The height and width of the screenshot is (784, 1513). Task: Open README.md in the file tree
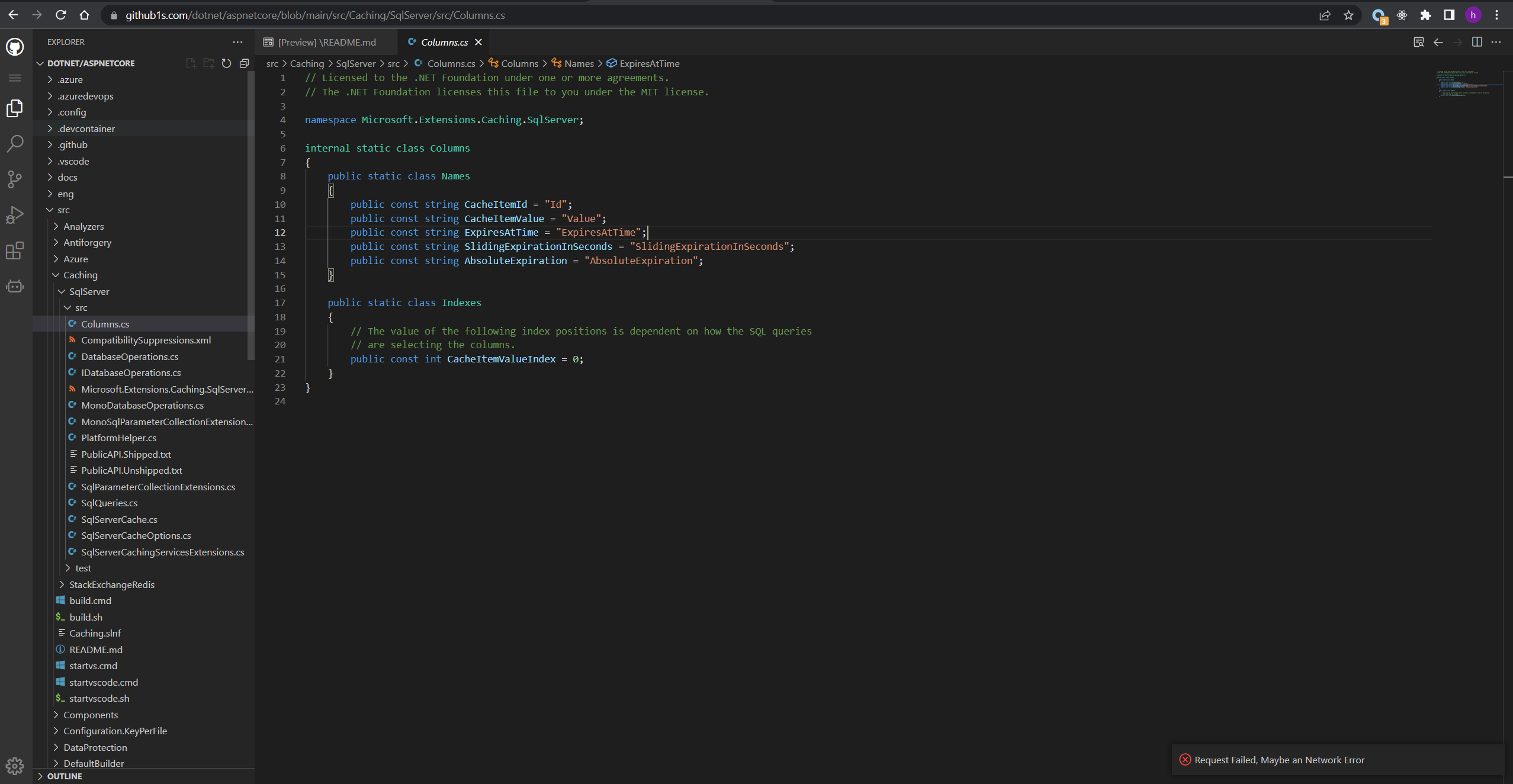click(143, 650)
